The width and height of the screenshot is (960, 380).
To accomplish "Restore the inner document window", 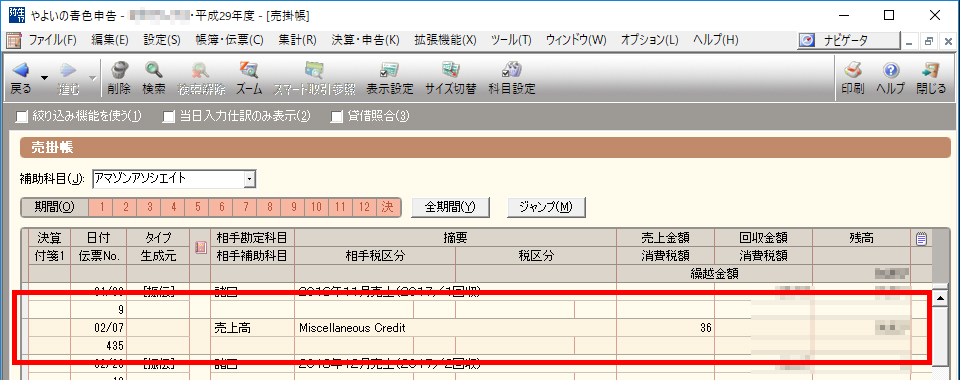I will [929, 42].
